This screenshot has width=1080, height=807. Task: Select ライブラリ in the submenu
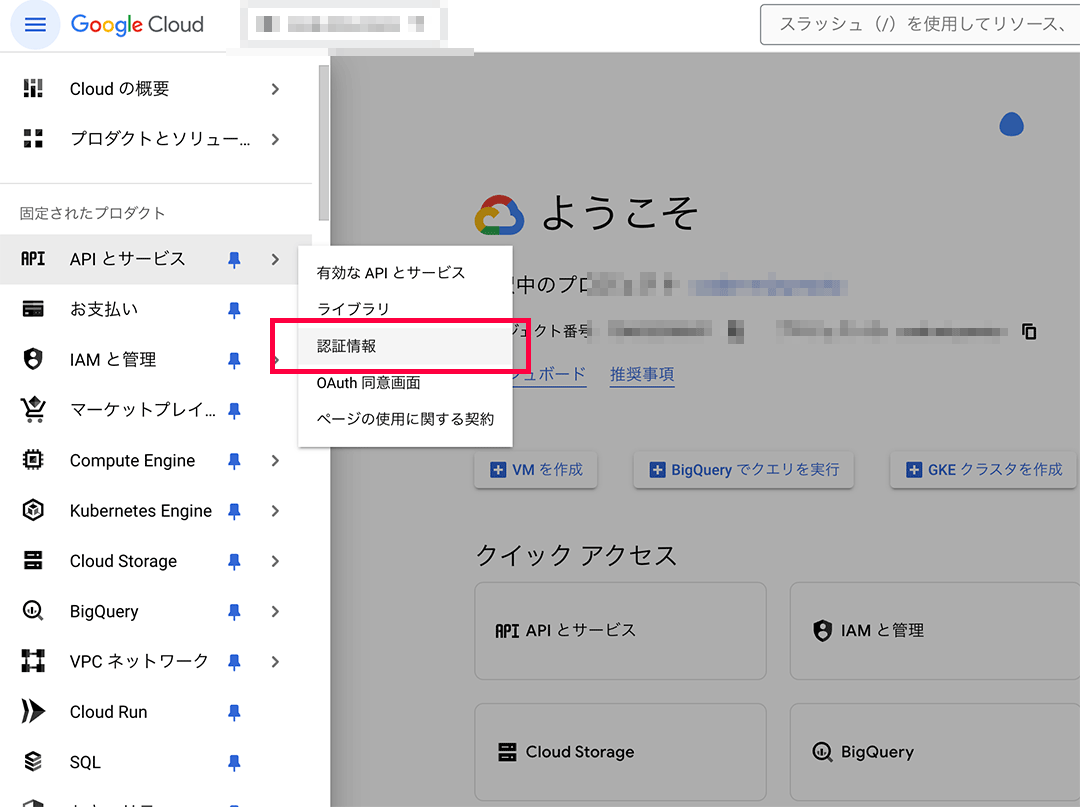(x=405, y=309)
